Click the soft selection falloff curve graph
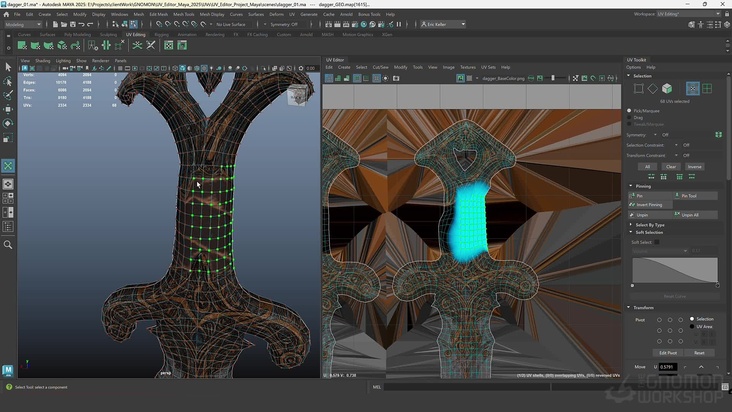This screenshot has width=732, height=412. click(x=675, y=271)
